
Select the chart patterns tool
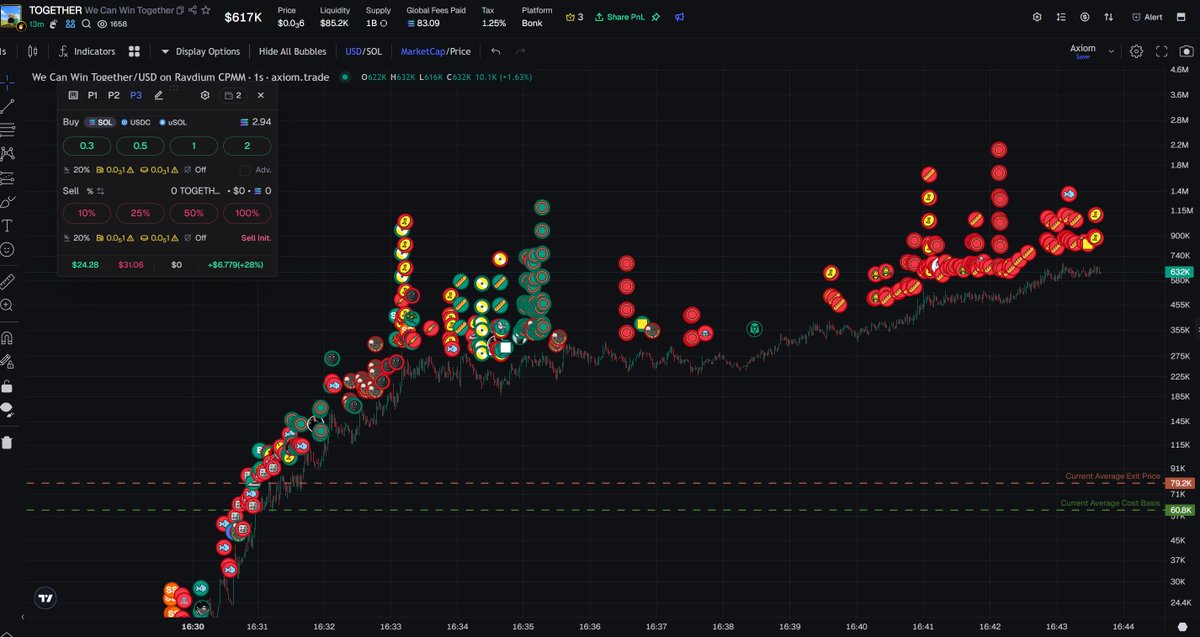click(8, 154)
